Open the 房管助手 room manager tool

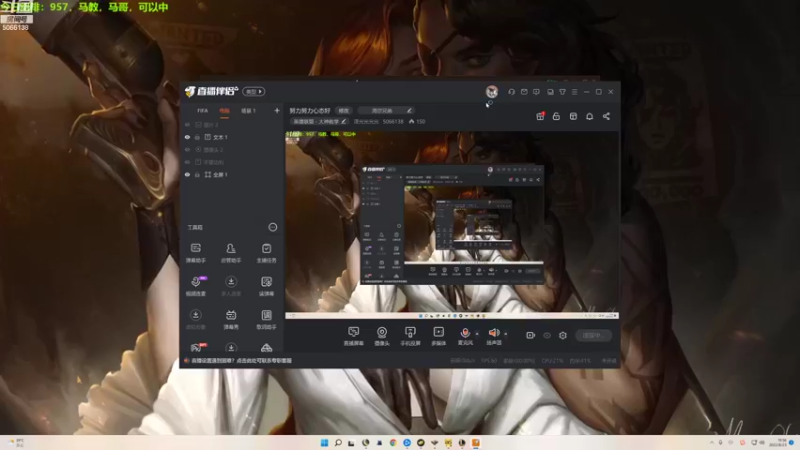231,253
